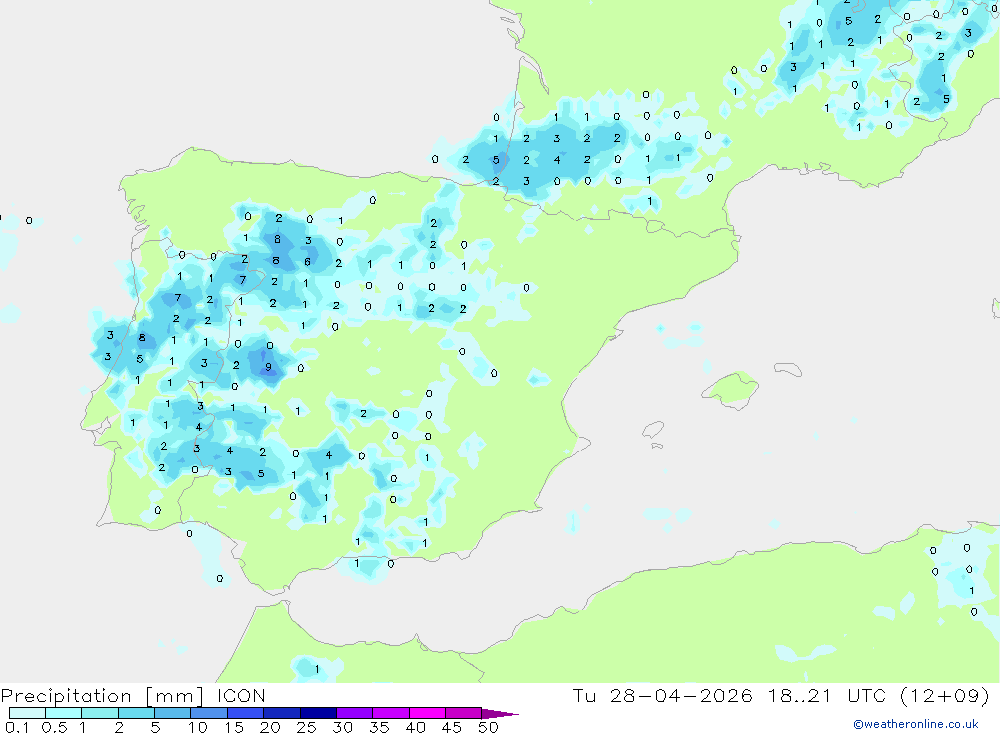This screenshot has width=1000, height=733.
Task: Pick the 20–25 mm legend color swatch
Action: point(282,713)
